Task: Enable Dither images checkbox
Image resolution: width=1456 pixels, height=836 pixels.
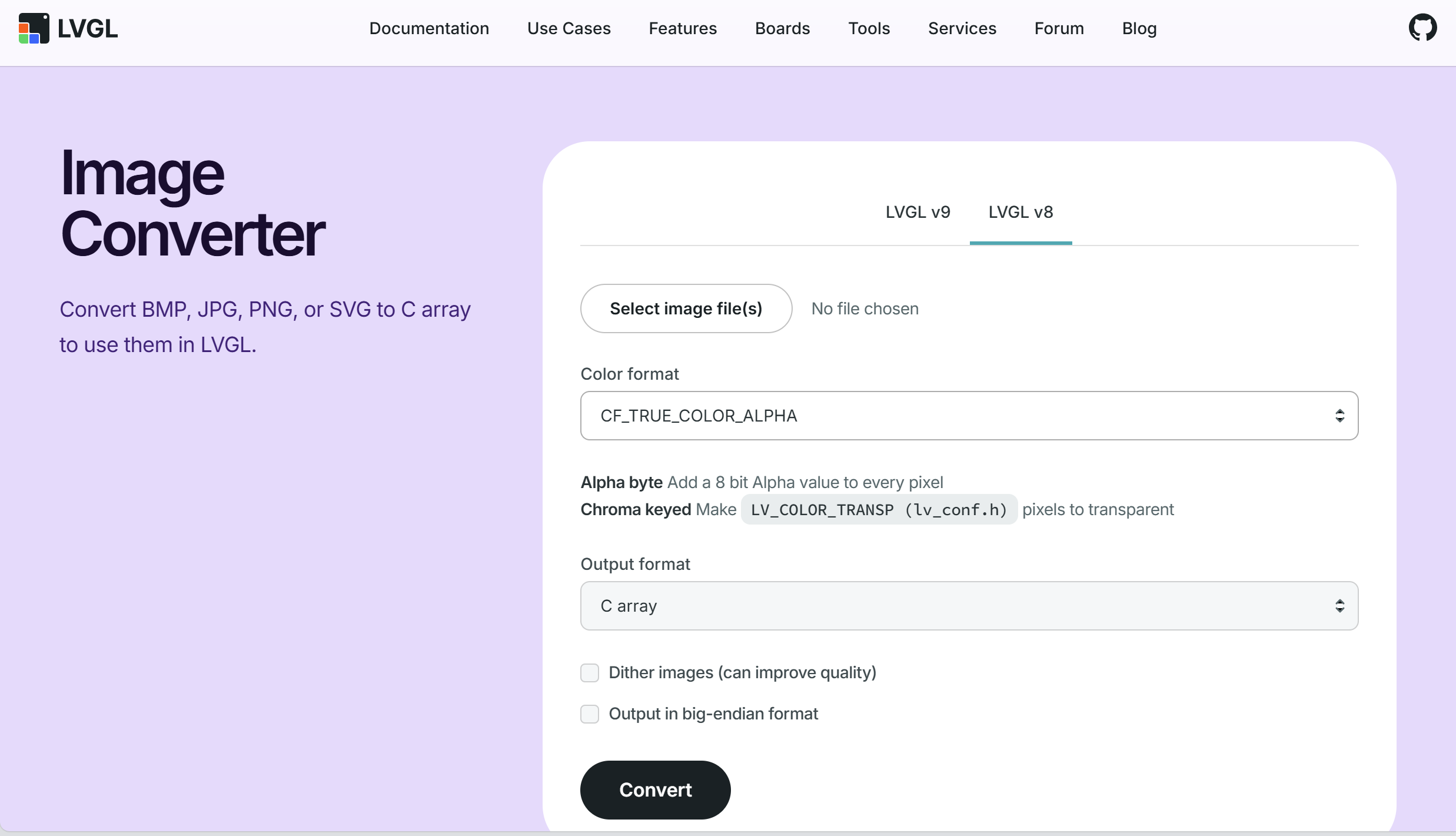Action: 589,672
